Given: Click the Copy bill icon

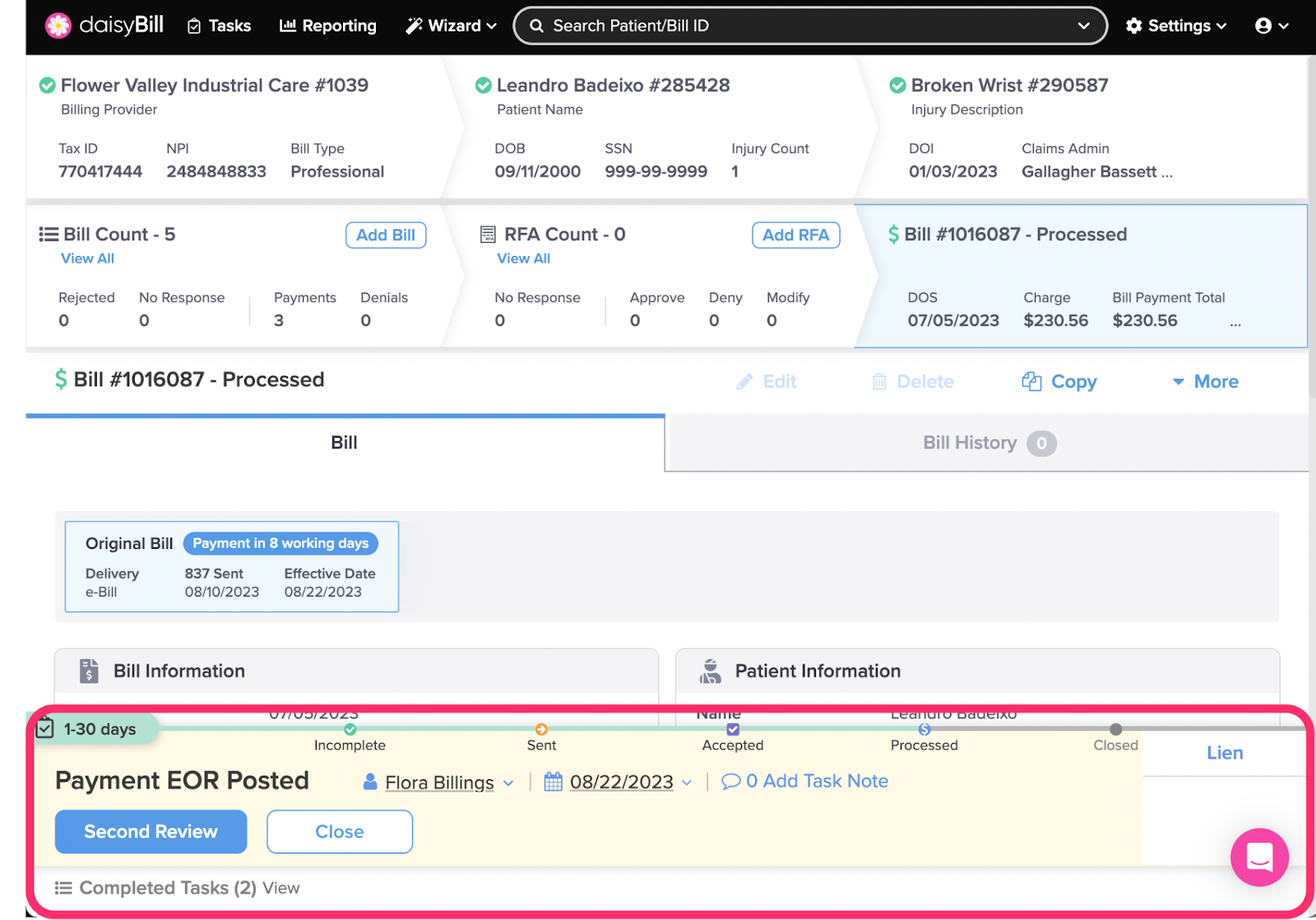Looking at the screenshot, I should pyautogui.click(x=1031, y=381).
